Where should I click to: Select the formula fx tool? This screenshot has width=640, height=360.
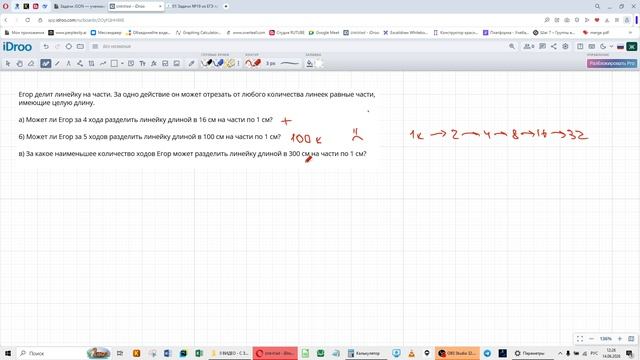[154, 63]
